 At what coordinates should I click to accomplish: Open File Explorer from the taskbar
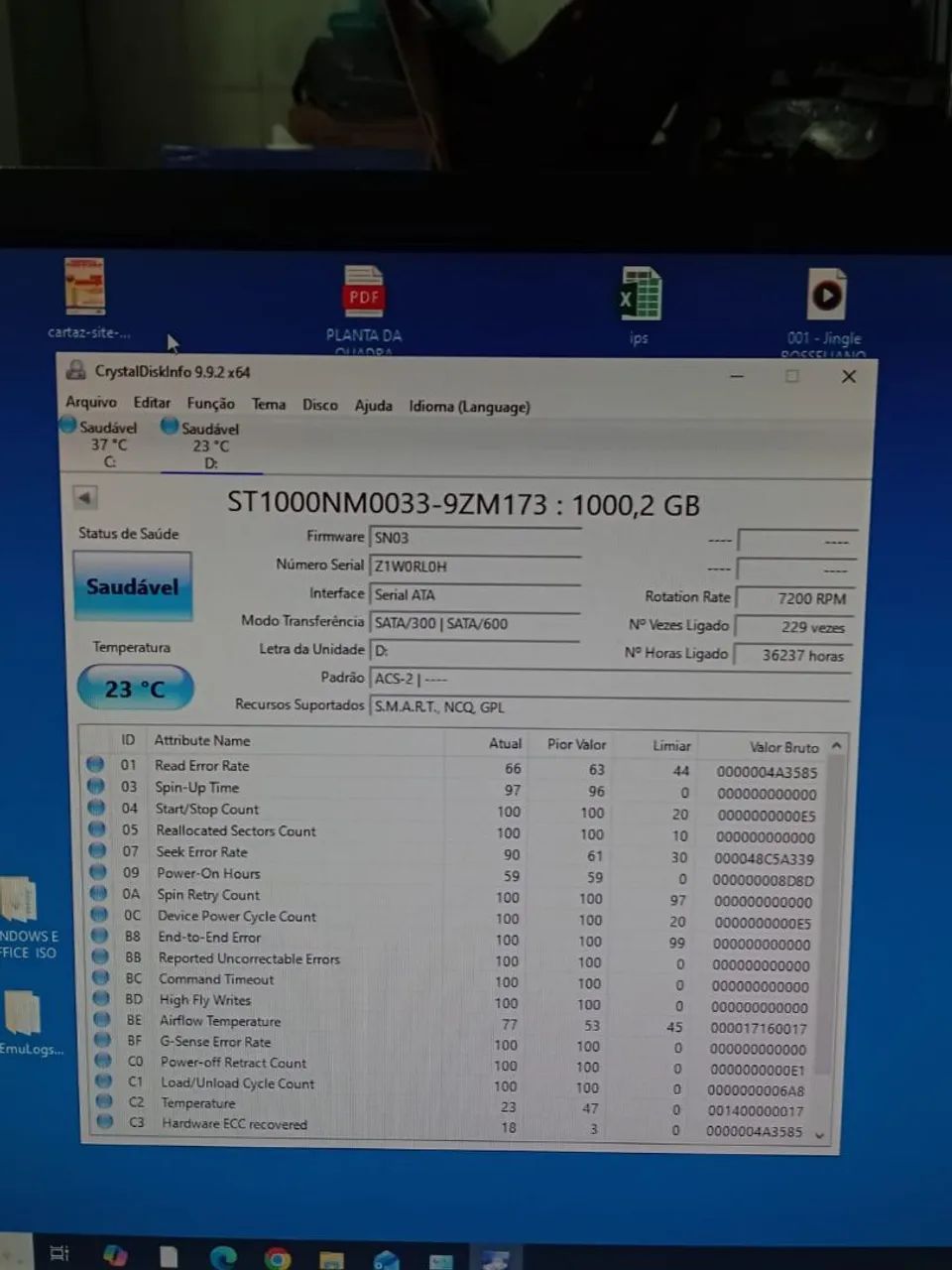(331, 1260)
